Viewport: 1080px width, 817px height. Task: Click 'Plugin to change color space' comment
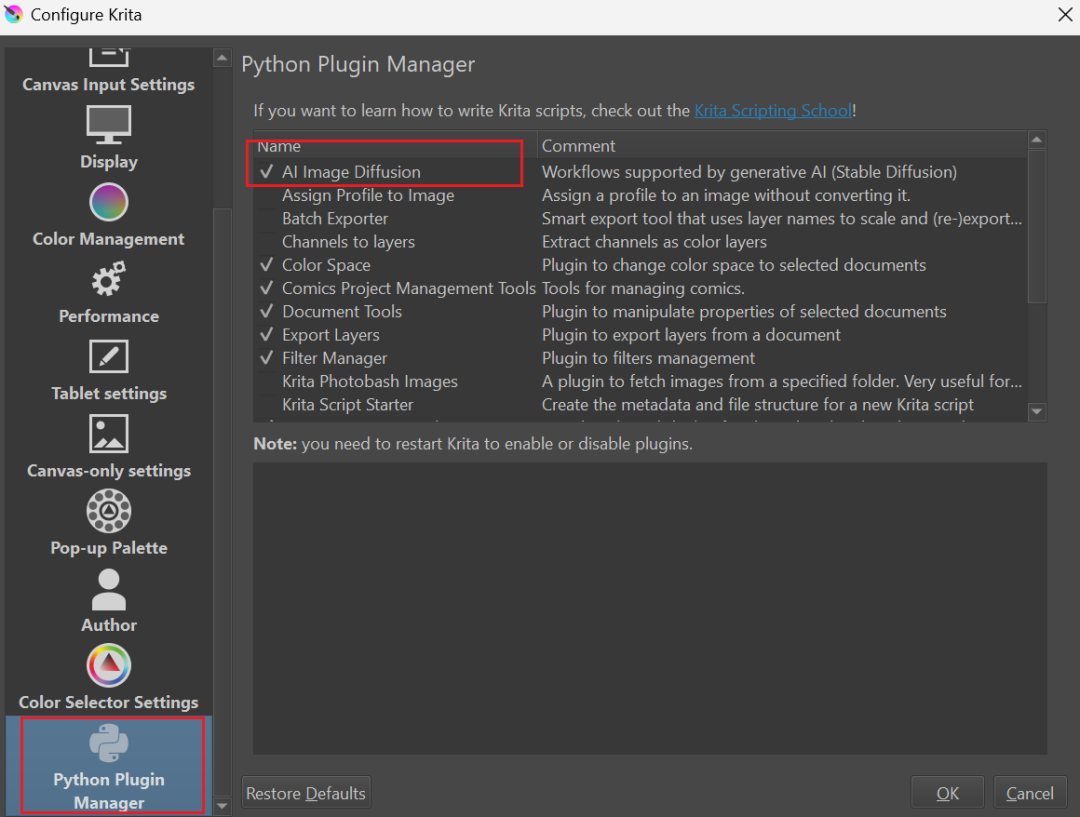pyautogui.click(x=734, y=265)
